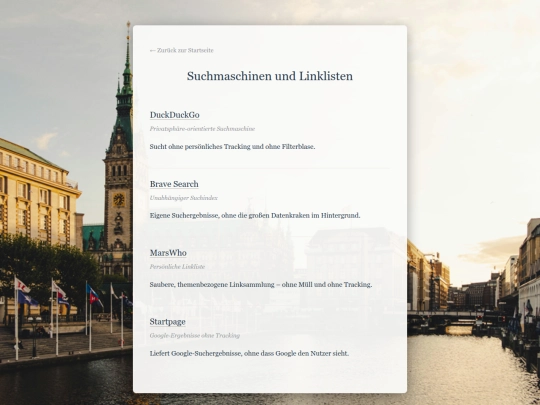Click the text 'Liefert Google-Suchergebnisse, ohne dass Google den Nutzer sieht.'
This screenshot has width=540, height=405.
tap(249, 353)
